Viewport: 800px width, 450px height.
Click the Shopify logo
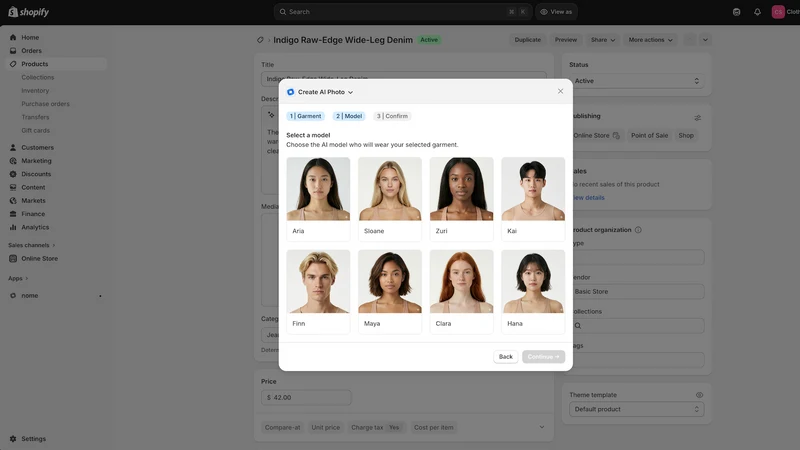tap(29, 12)
